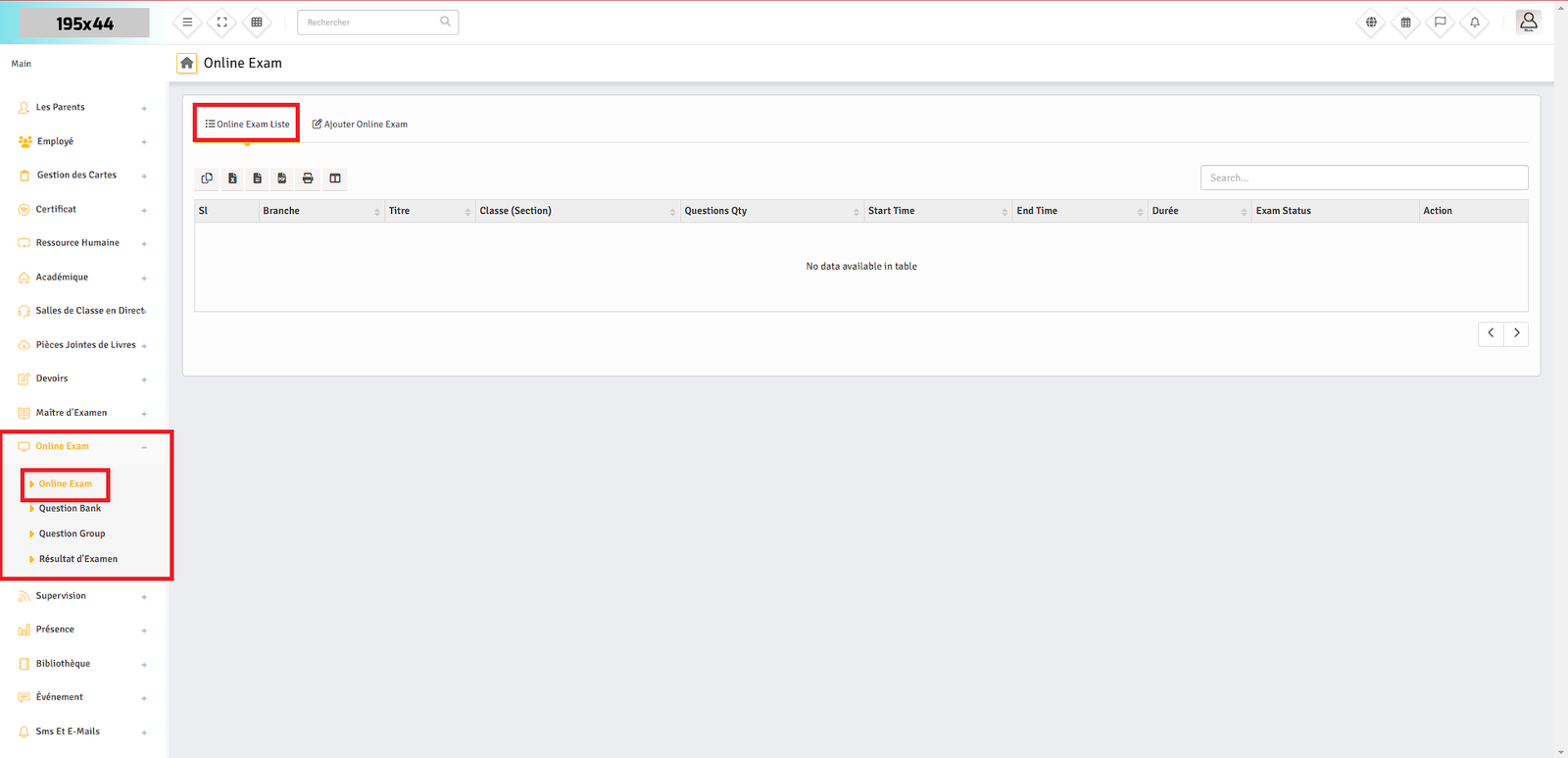Toggle the sidebar hamburger menu
Screen dimensions: 1568x758
click(187, 23)
